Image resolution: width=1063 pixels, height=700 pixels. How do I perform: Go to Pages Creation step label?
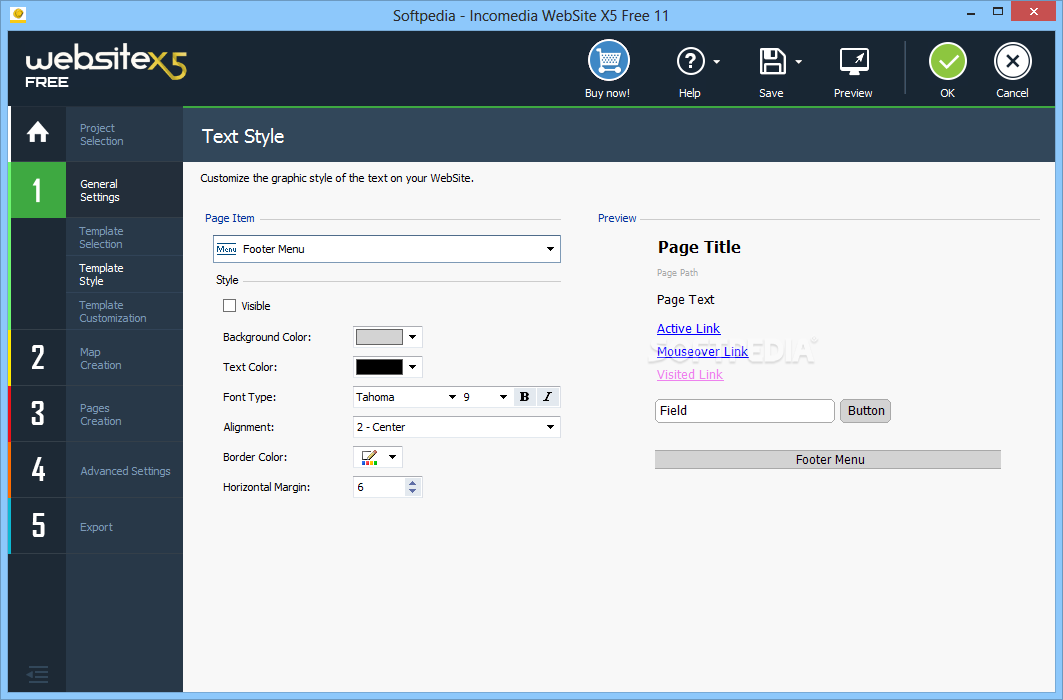(x=100, y=415)
